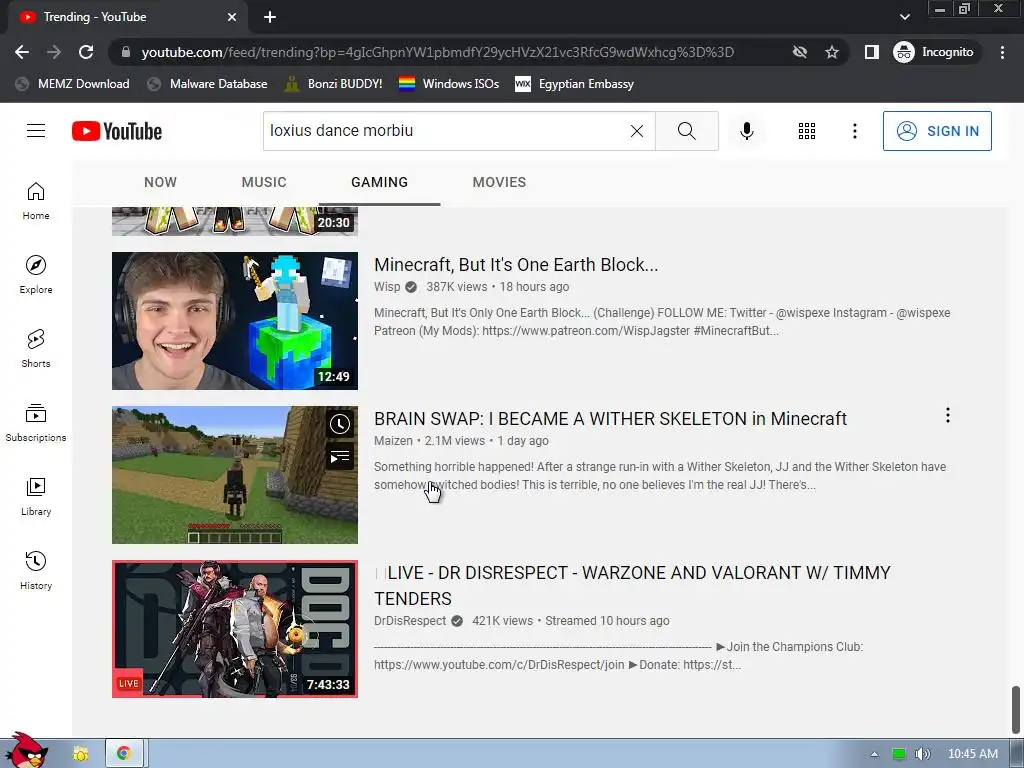Viewport: 1024px width, 768px height.
Task: Click the One Earth Block video thumbnail
Action: tap(235, 321)
